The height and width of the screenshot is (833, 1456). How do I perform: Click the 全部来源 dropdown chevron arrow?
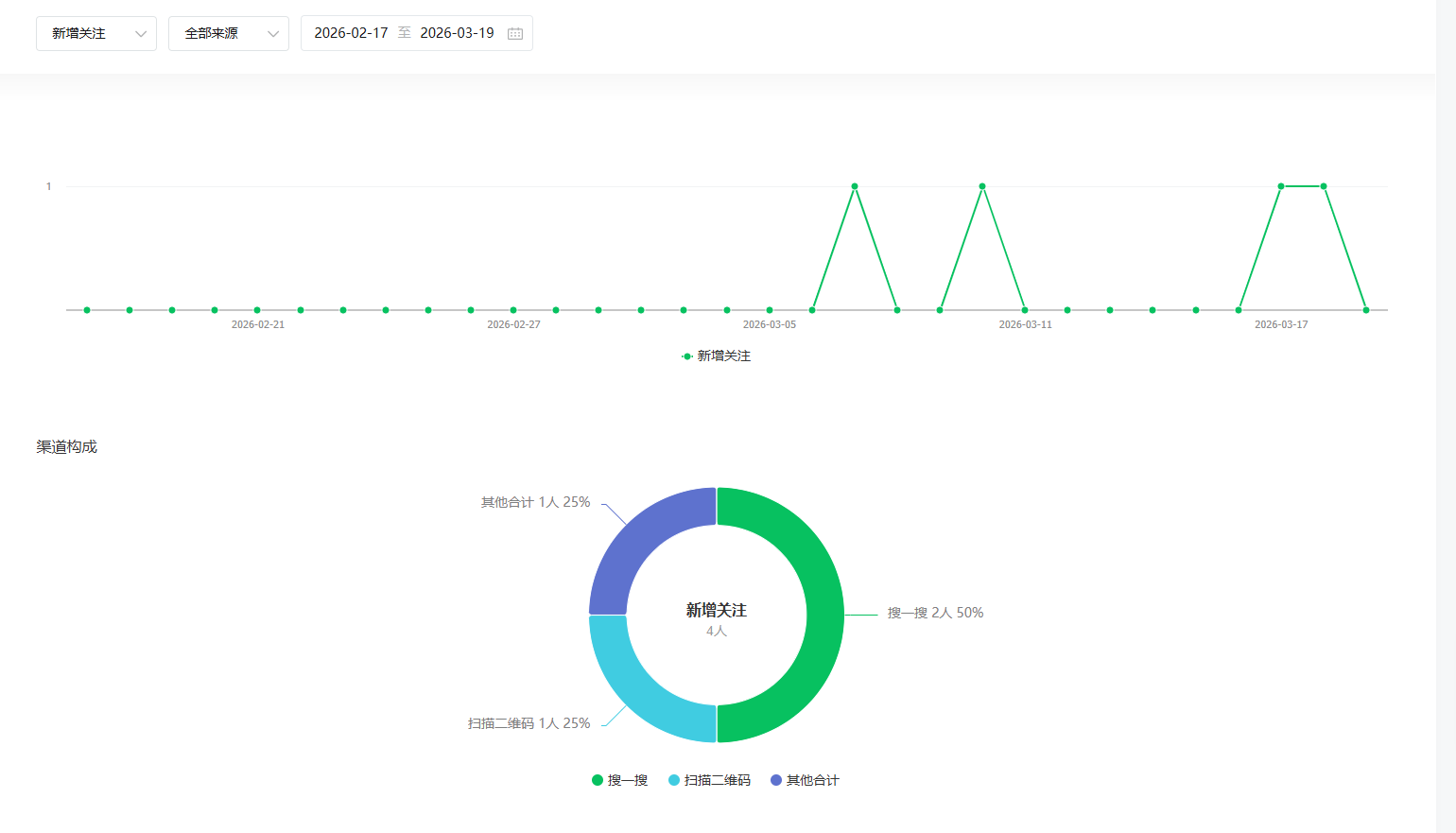273,34
